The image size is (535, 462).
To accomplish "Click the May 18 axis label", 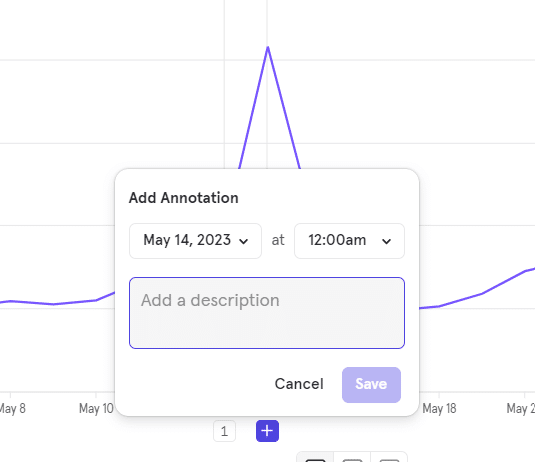I will (439, 408).
